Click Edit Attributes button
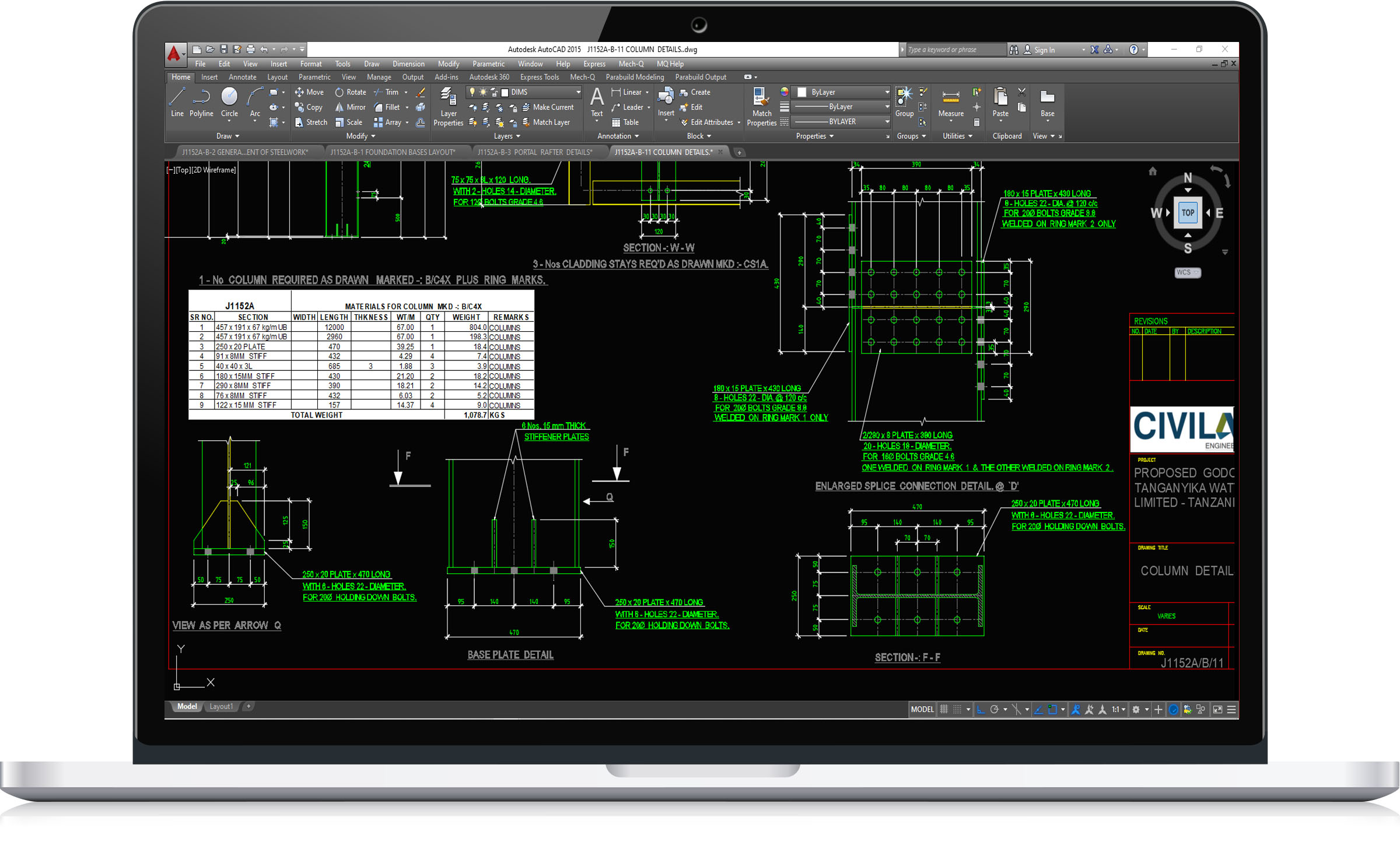1400x842 pixels. [x=706, y=122]
